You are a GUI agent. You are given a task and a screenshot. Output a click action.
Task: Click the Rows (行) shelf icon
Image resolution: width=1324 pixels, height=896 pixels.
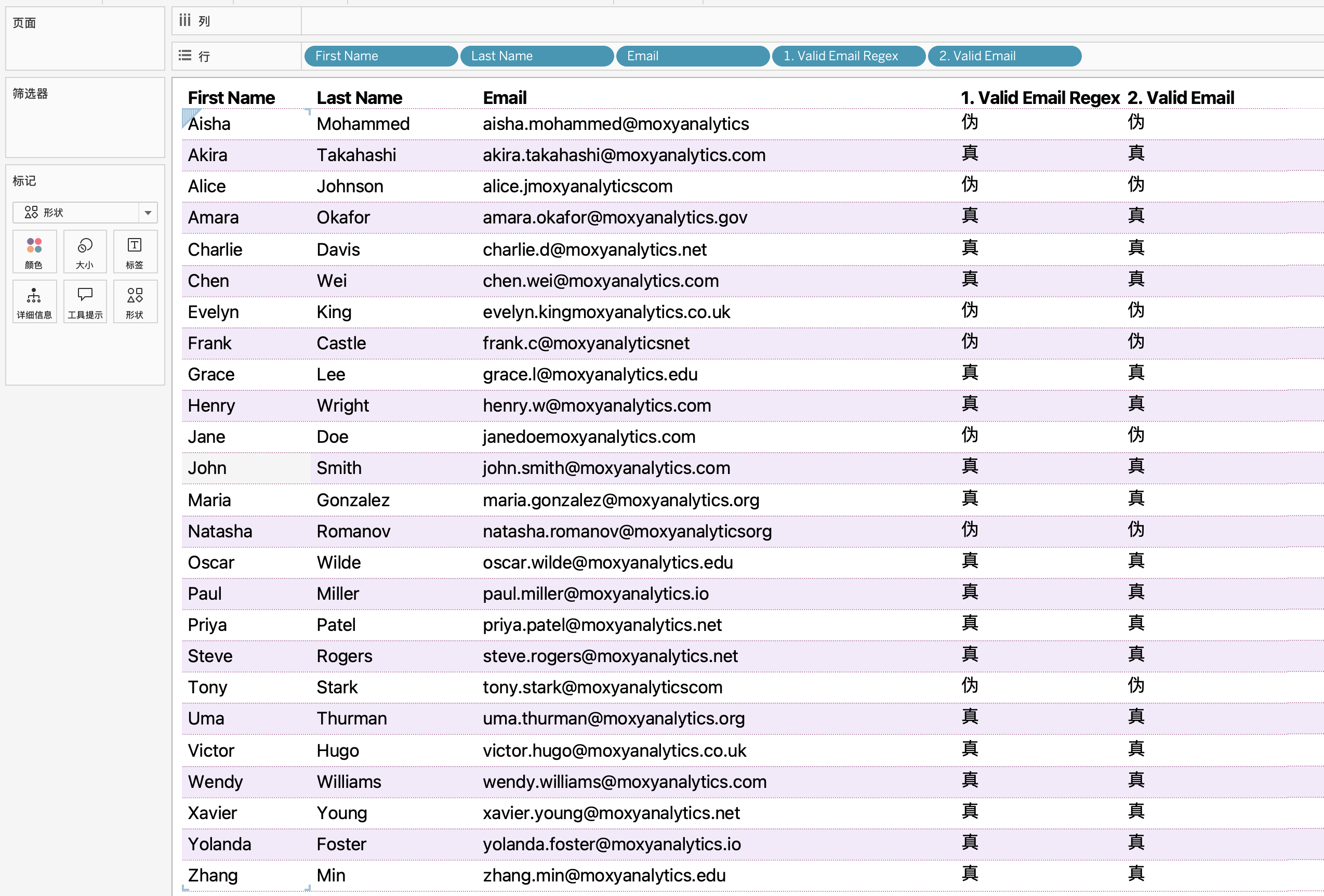coord(184,56)
